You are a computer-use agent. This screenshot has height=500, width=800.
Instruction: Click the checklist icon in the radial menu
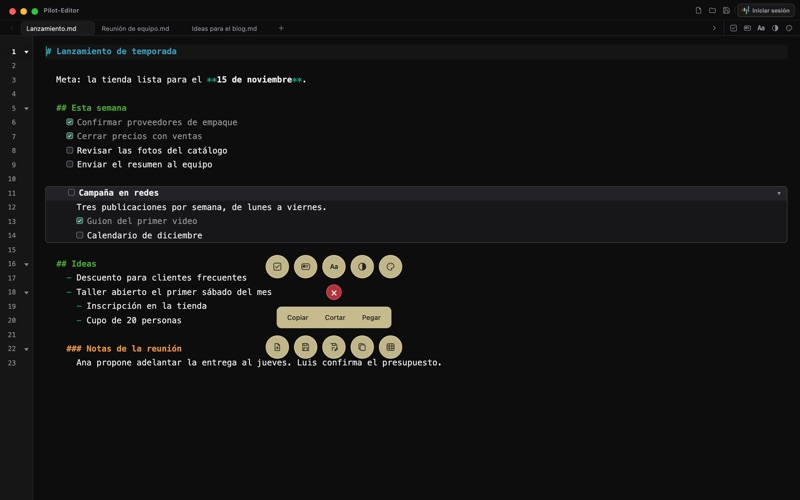click(277, 266)
